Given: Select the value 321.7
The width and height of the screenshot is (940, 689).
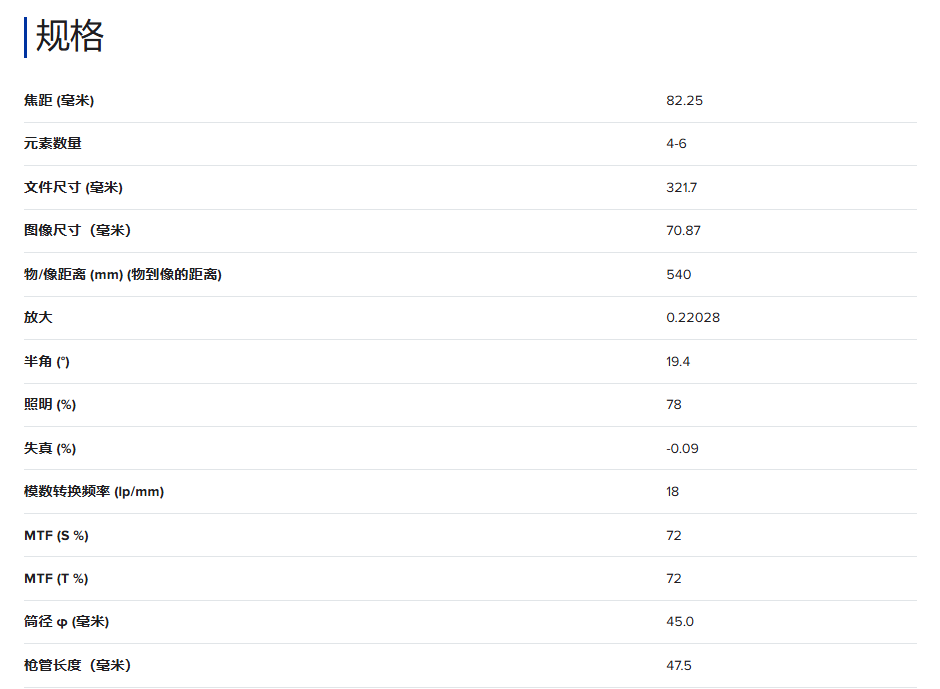Looking at the screenshot, I should 682,187.
